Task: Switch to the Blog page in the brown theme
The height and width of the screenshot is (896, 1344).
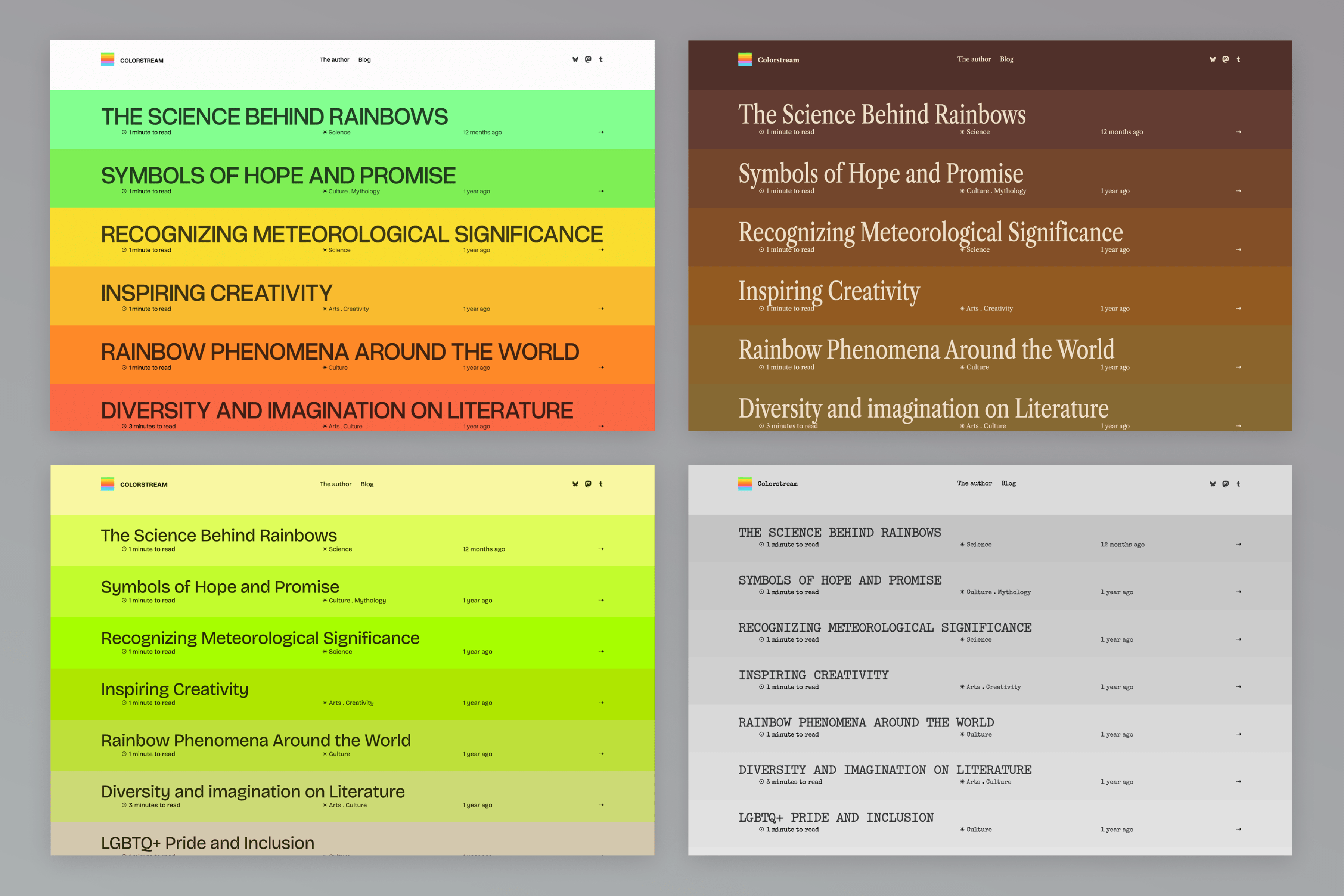Action: point(1007,59)
